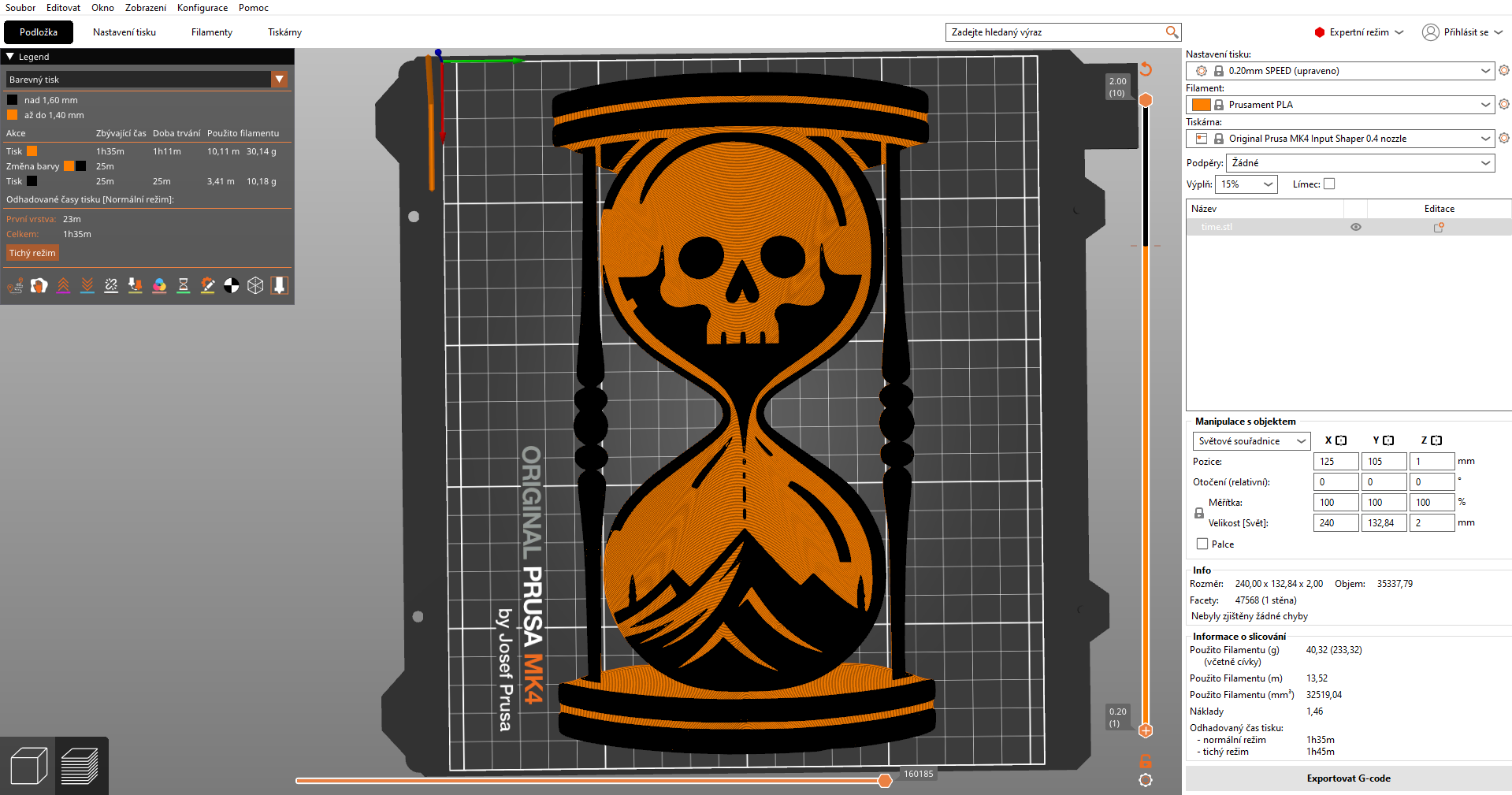This screenshot has height=795, width=1512.
Task: Click the black-white center of gravity icon
Action: pos(231,285)
